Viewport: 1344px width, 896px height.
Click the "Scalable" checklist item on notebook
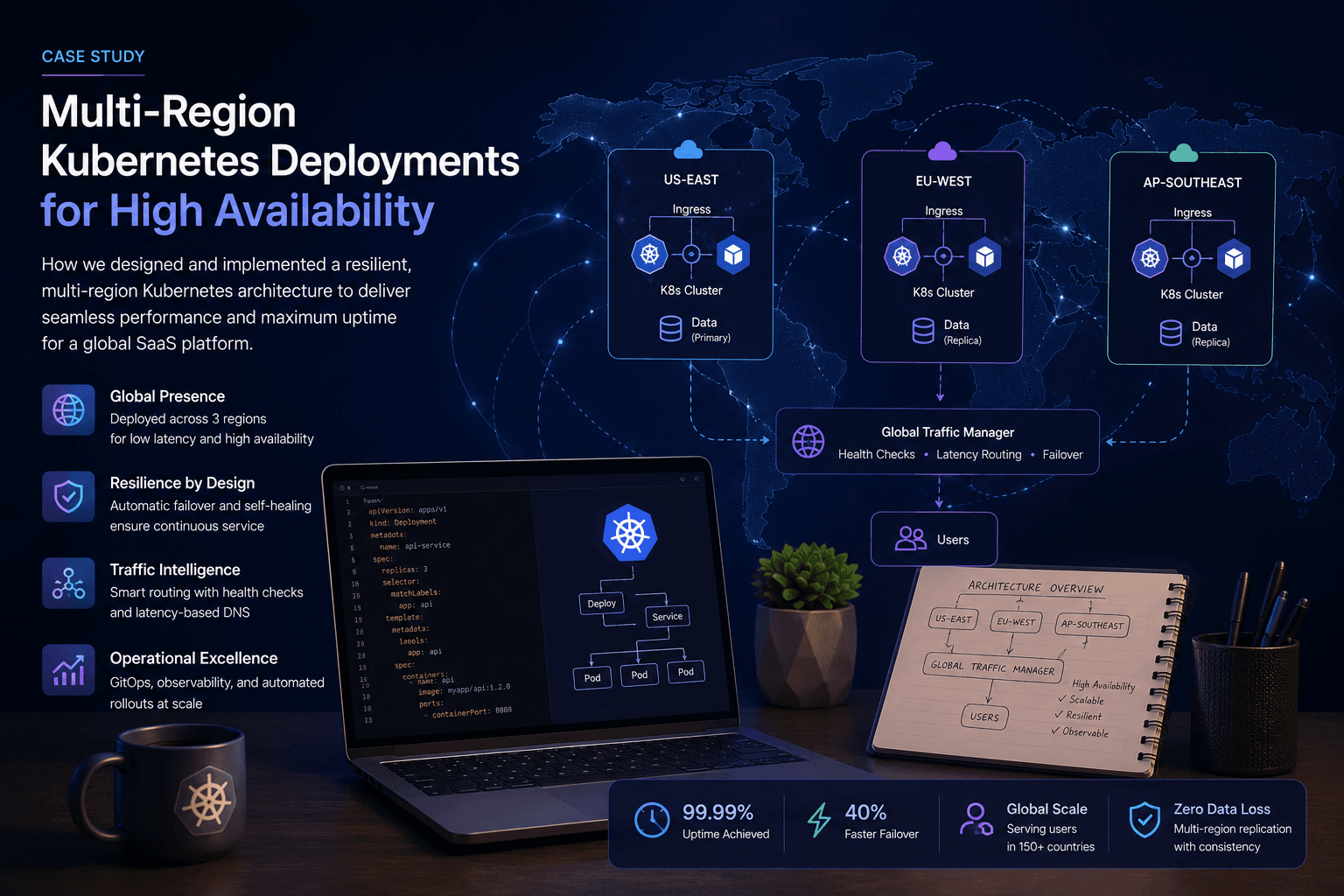1081,700
